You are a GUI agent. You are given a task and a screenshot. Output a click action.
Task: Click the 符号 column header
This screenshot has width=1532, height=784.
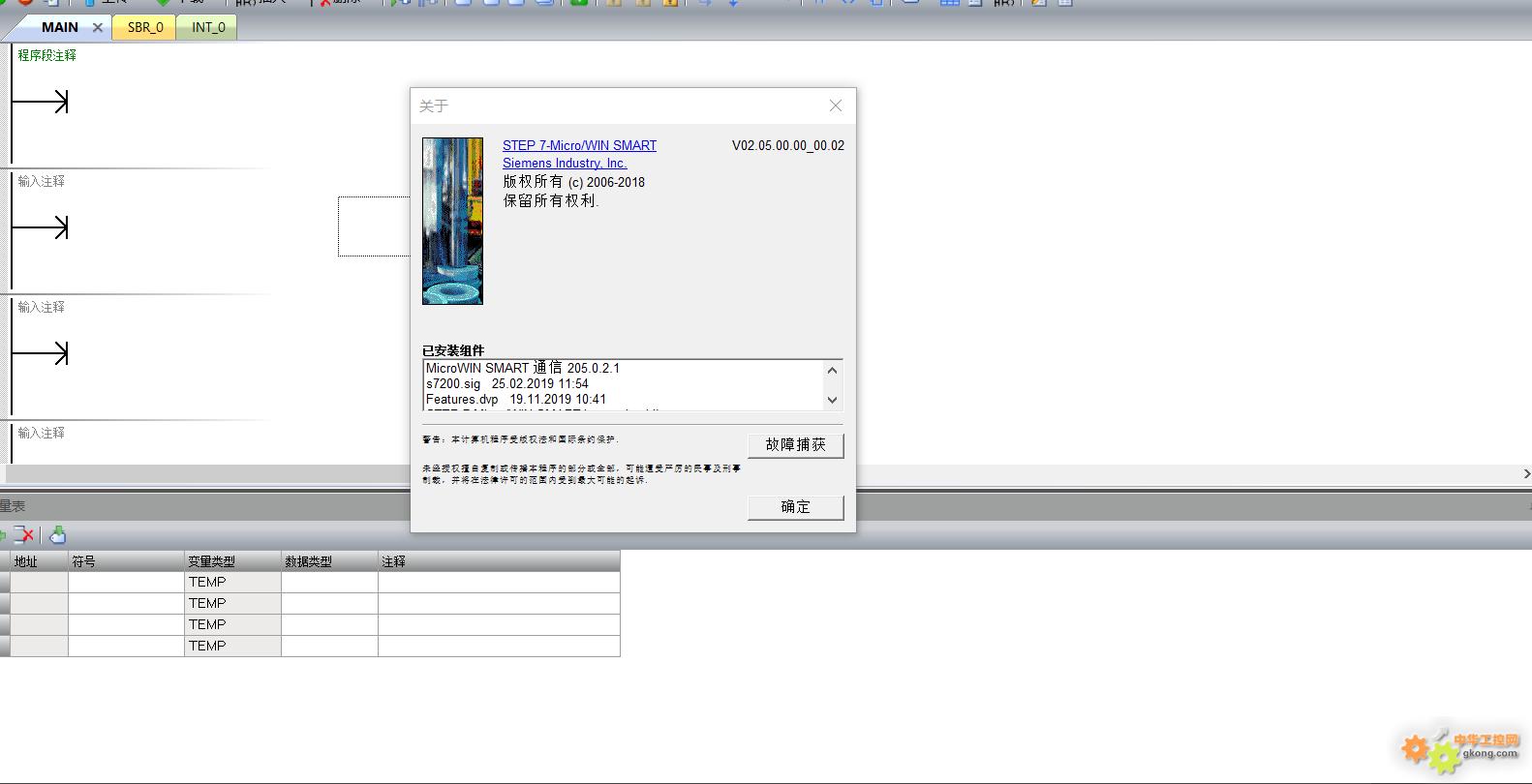[x=126, y=561]
